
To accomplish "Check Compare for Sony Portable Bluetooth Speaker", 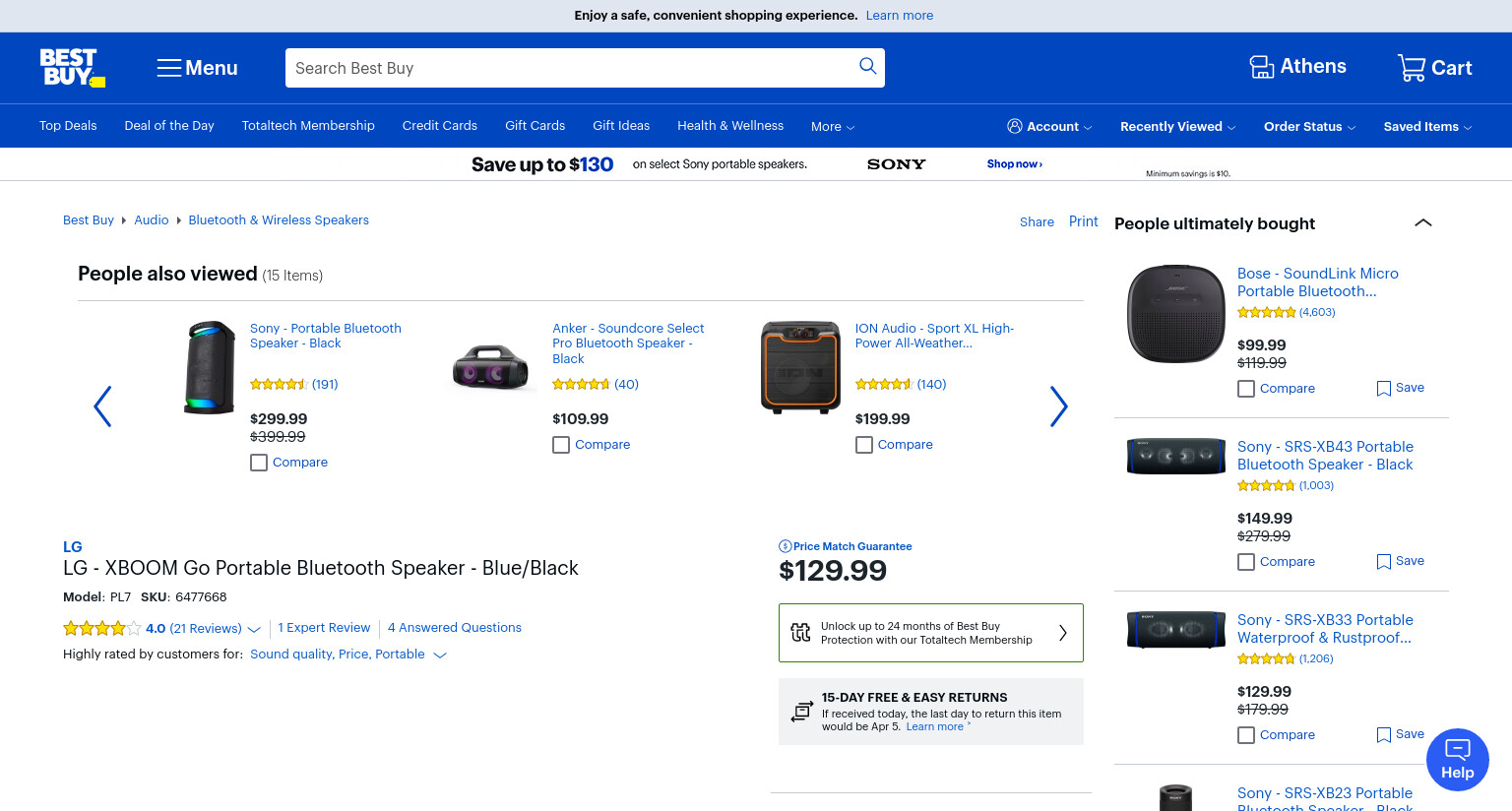I will pyautogui.click(x=259, y=463).
